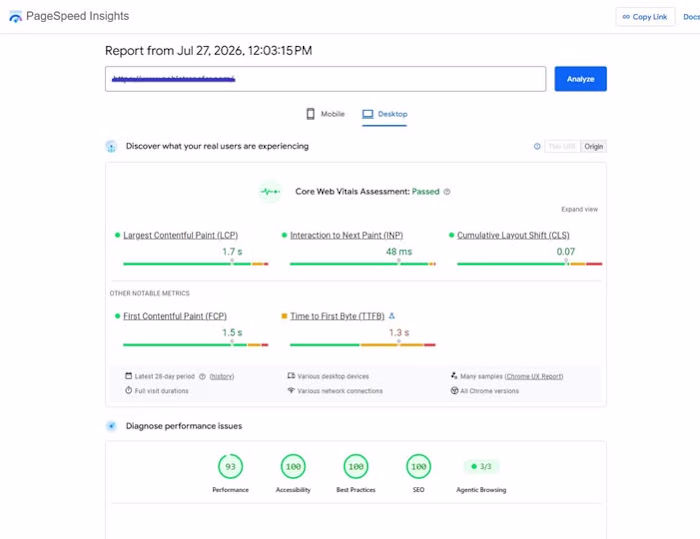
Task: Click the wifi icon by Various network connections
Action: [x=291, y=390]
